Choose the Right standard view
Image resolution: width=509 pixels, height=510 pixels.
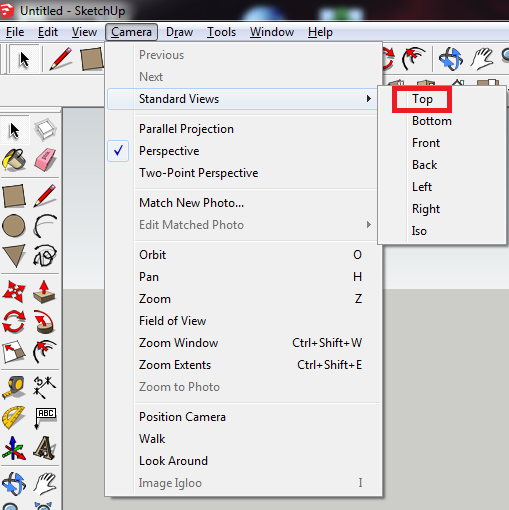[x=442, y=209]
